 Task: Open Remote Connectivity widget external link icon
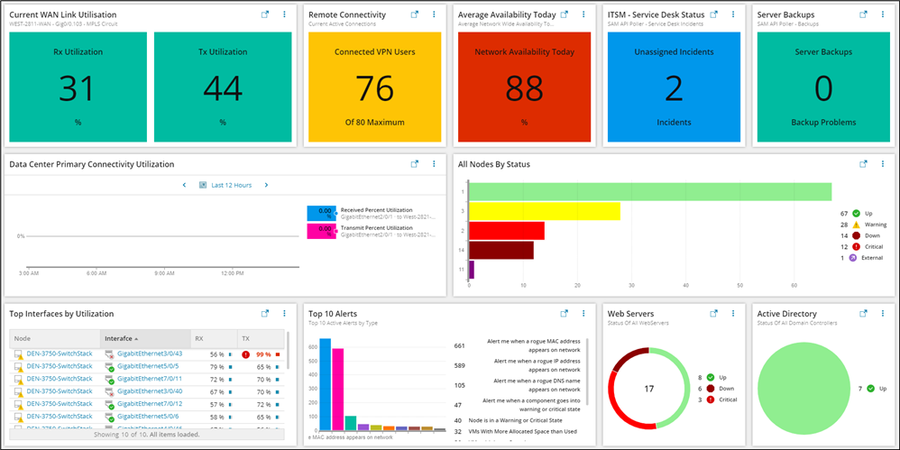tap(414, 14)
